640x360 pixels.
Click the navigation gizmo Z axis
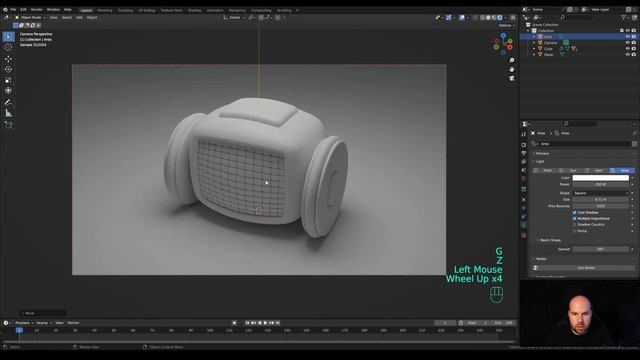[x=504, y=36]
